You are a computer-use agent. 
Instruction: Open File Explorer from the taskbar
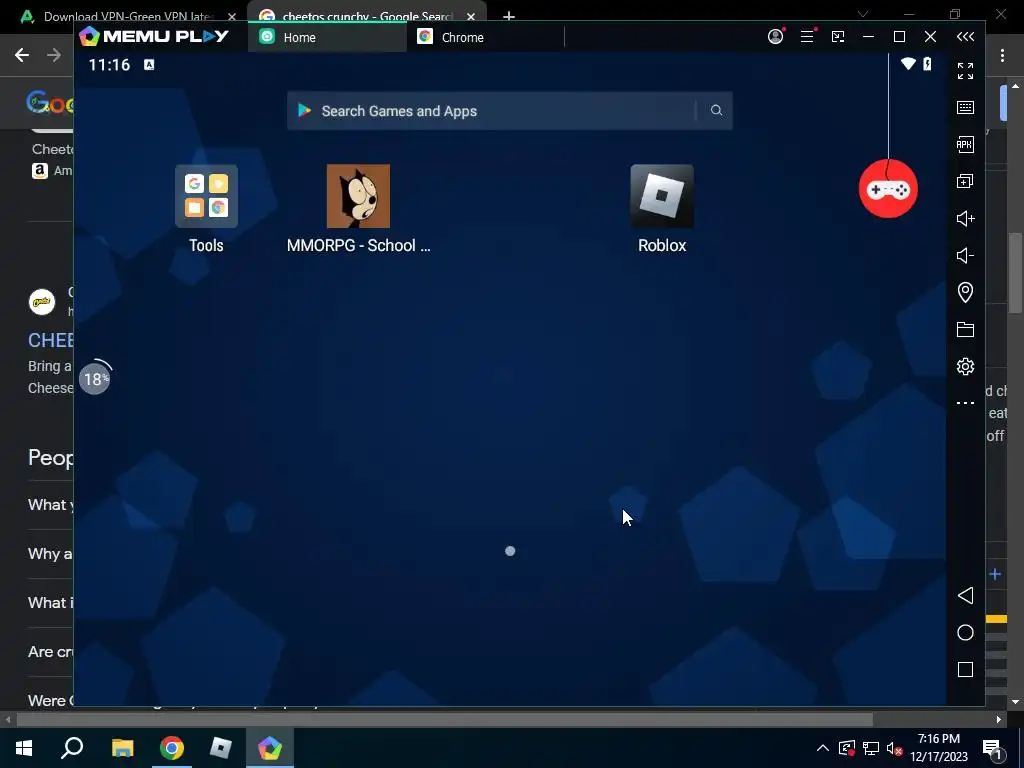click(x=122, y=748)
